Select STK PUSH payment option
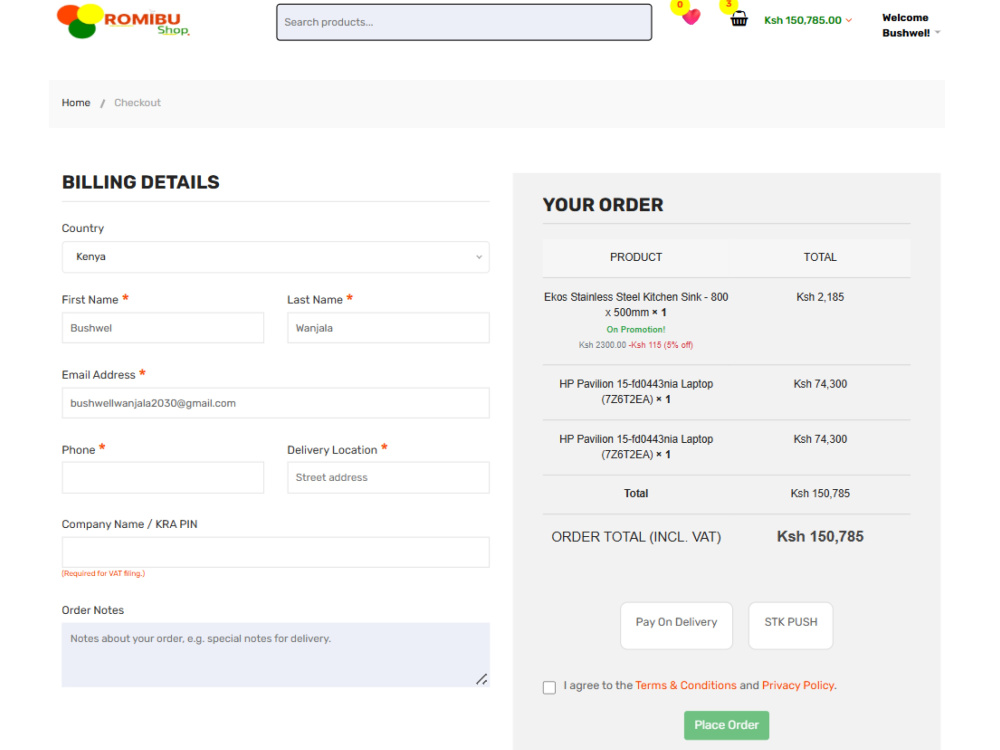The width and height of the screenshot is (1000, 750). pos(791,626)
